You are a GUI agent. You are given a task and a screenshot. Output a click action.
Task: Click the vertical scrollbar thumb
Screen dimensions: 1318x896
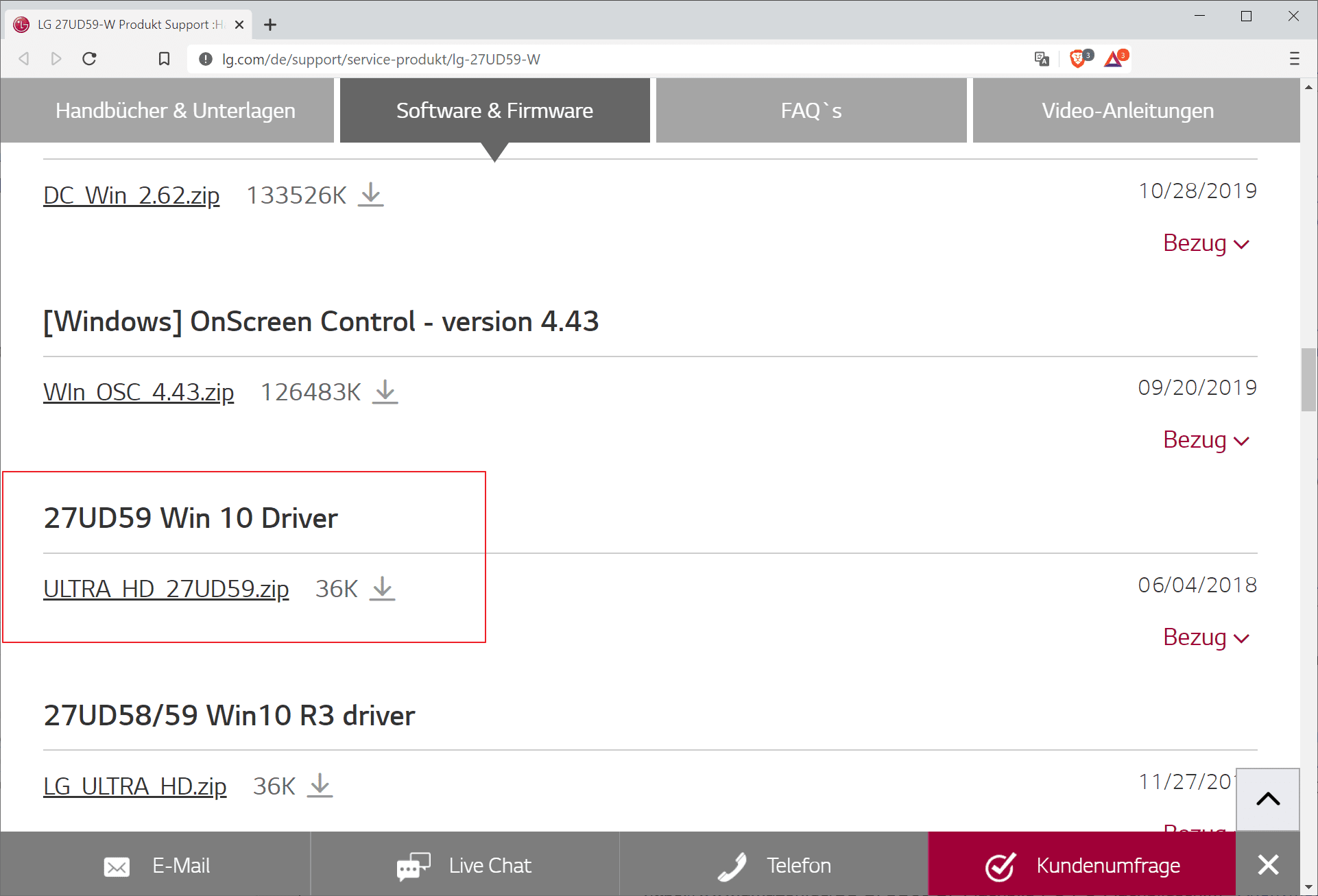coord(1308,379)
